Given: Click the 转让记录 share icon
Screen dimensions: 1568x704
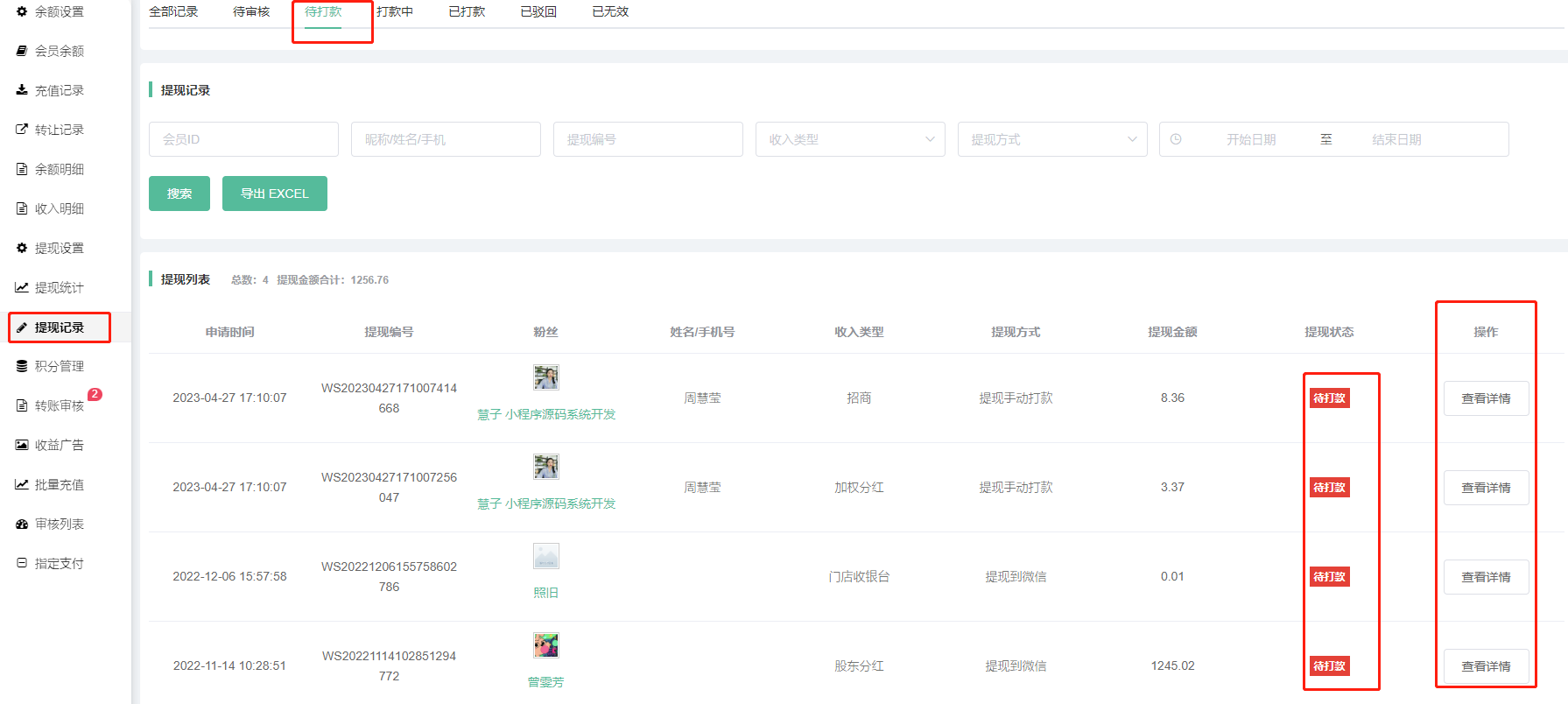Looking at the screenshot, I should (x=22, y=130).
